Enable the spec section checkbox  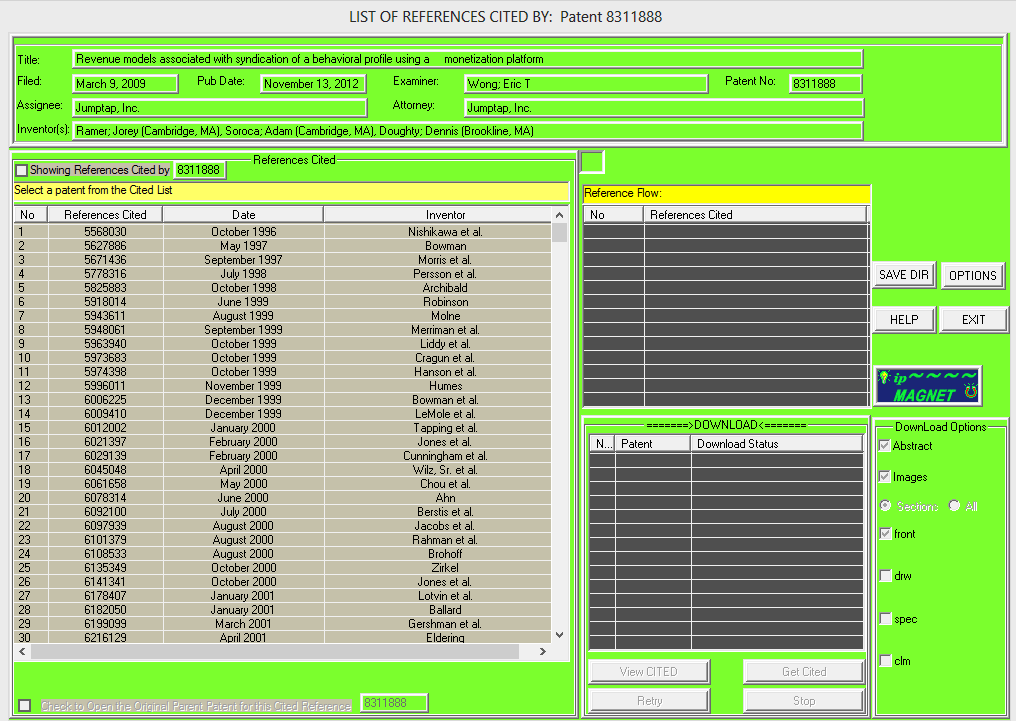885,619
